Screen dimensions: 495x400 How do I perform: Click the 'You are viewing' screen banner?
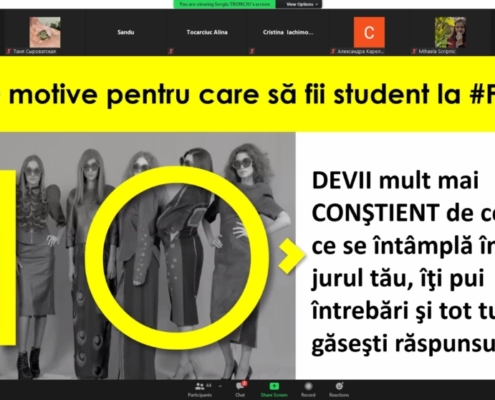pyautogui.click(x=225, y=4)
